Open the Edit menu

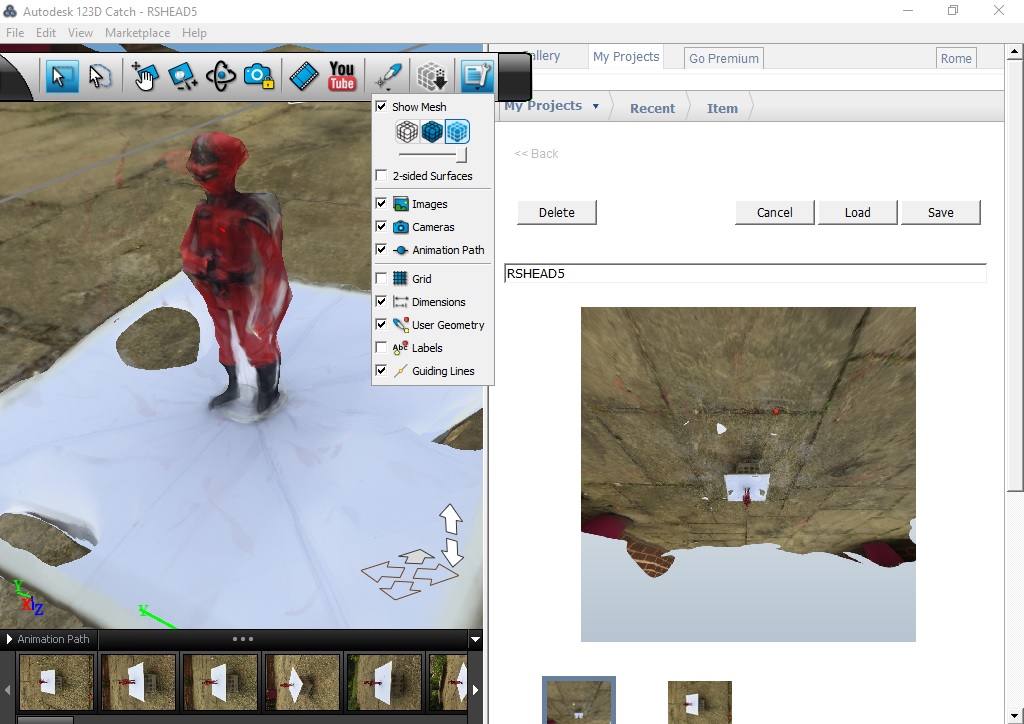point(46,33)
